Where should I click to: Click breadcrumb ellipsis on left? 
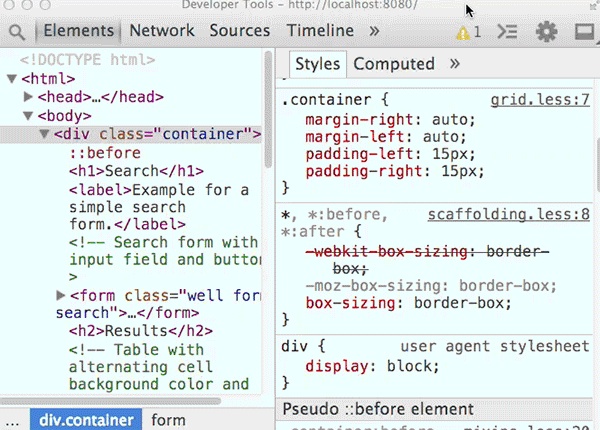[12, 422]
